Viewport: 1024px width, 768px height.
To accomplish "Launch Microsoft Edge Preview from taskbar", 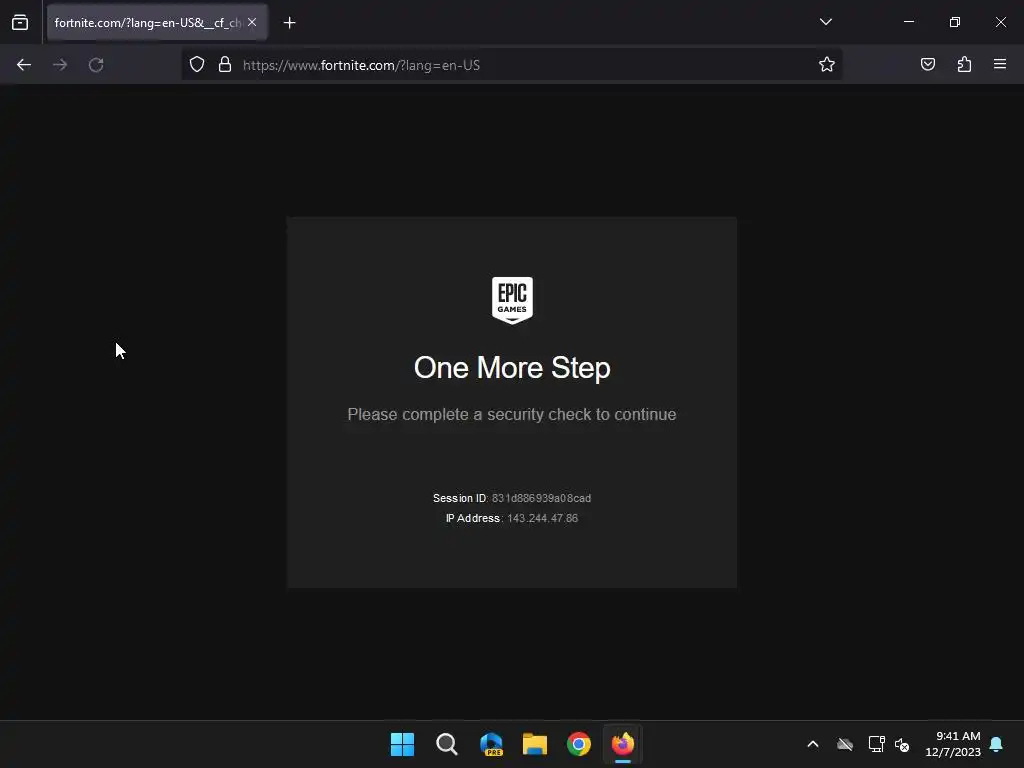I will point(491,744).
